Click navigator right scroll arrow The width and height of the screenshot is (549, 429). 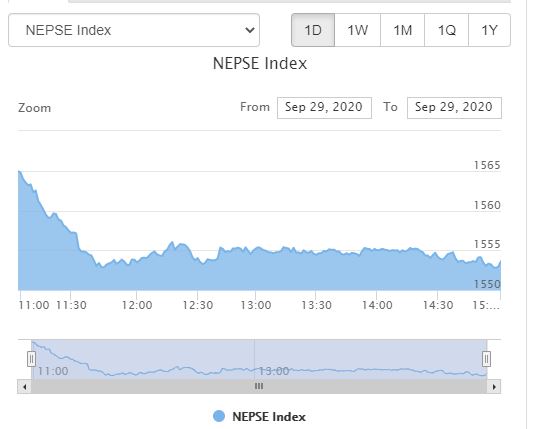(x=494, y=387)
